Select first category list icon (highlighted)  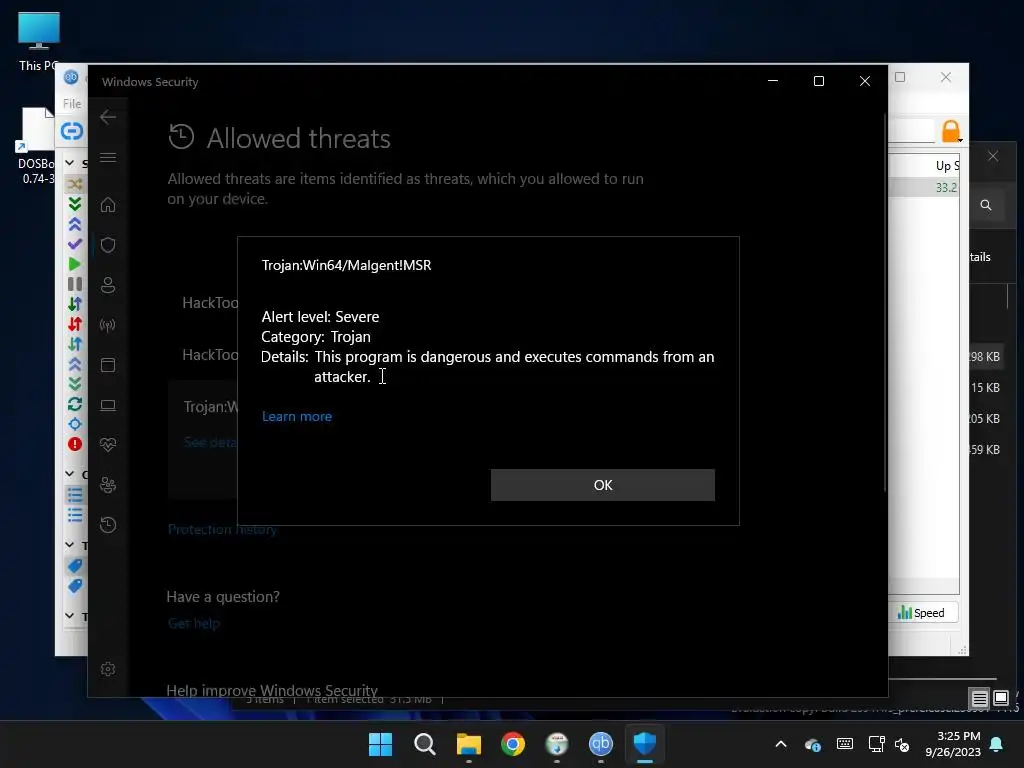[75, 495]
